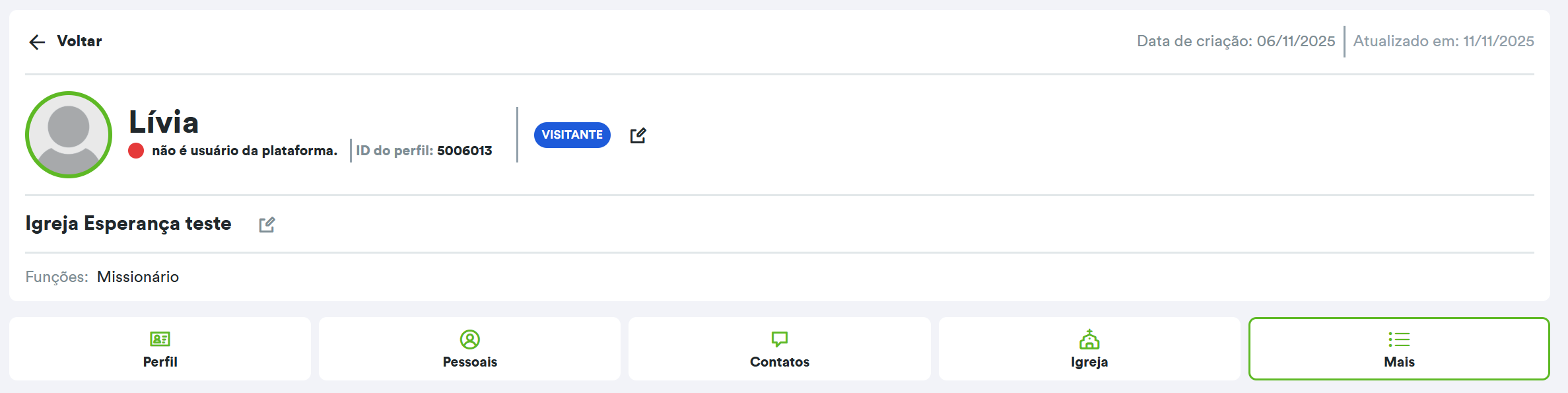Viewport: 1568px width, 393px height.
Task: Click the blue VISITANTE badge
Action: tap(572, 135)
